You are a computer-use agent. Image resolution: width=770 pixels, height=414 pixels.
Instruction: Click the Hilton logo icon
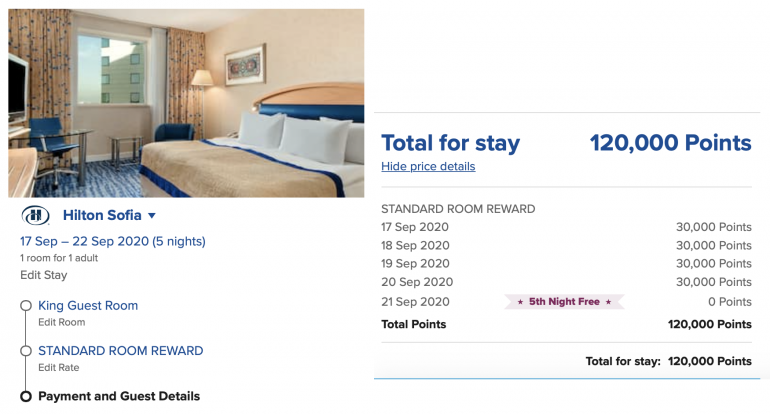pos(35,215)
